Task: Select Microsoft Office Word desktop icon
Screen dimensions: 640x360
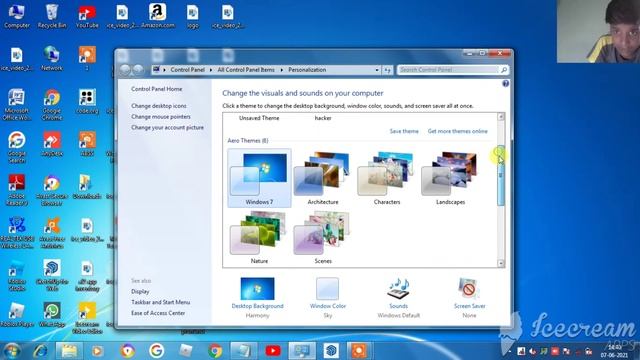Action: click(17, 104)
